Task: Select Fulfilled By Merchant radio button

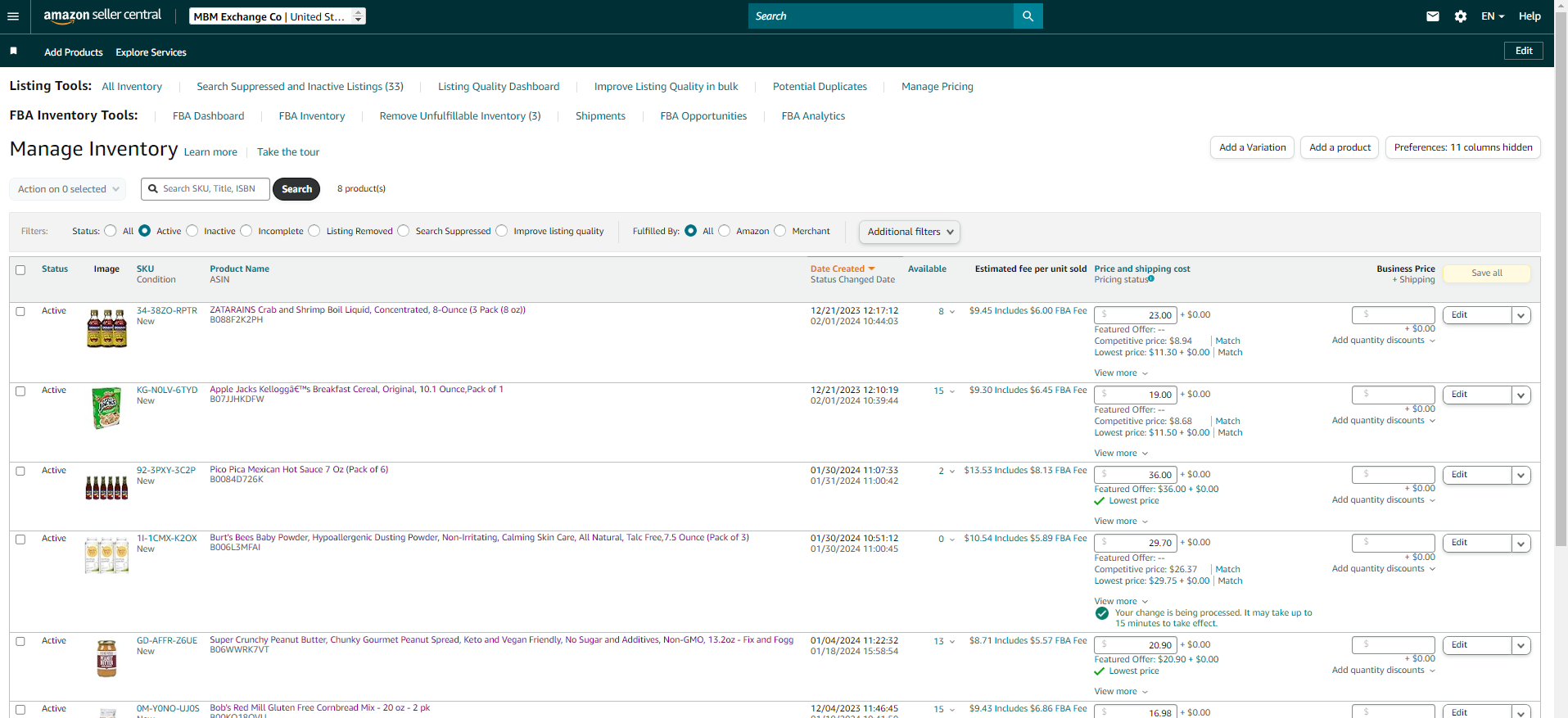Action: pyautogui.click(x=780, y=231)
